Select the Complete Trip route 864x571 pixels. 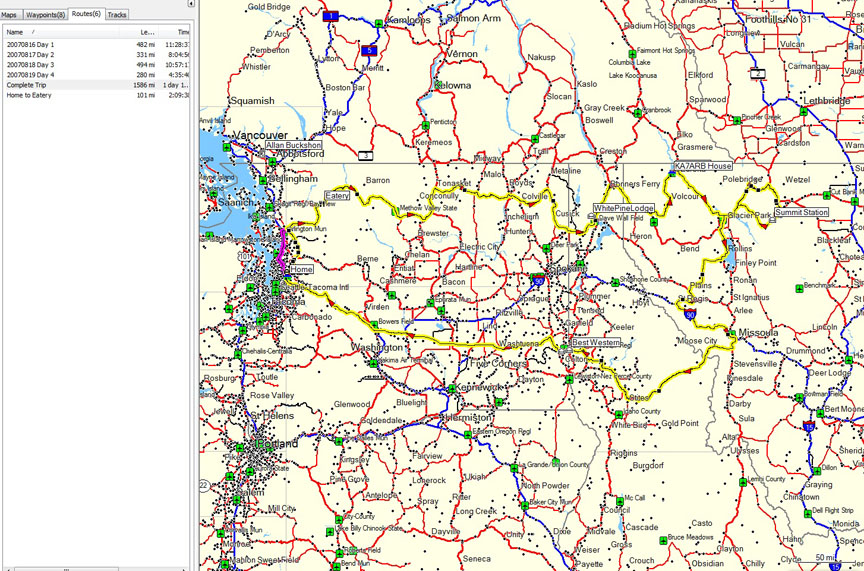(27, 85)
